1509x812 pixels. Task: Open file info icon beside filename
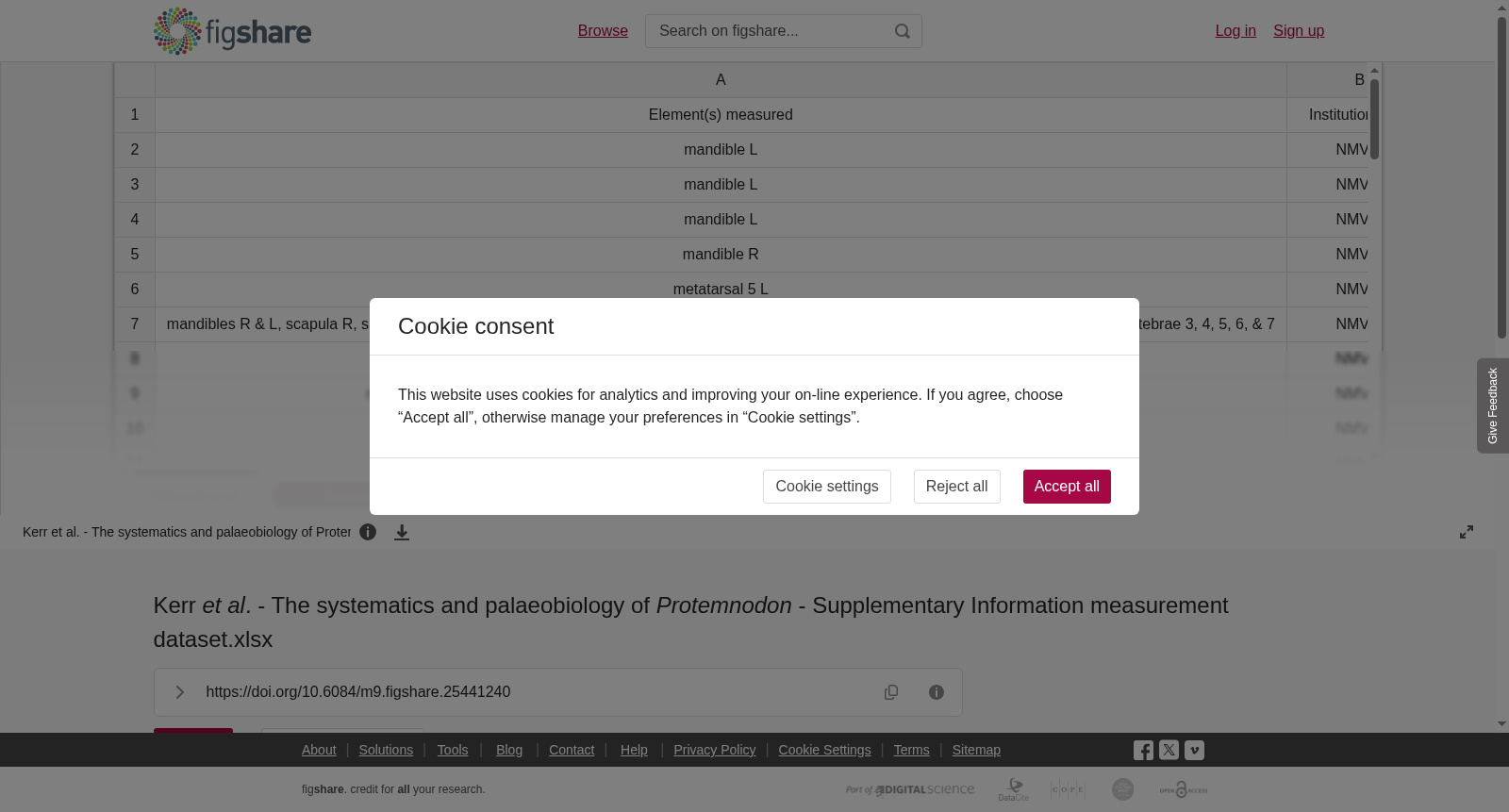coord(368,532)
